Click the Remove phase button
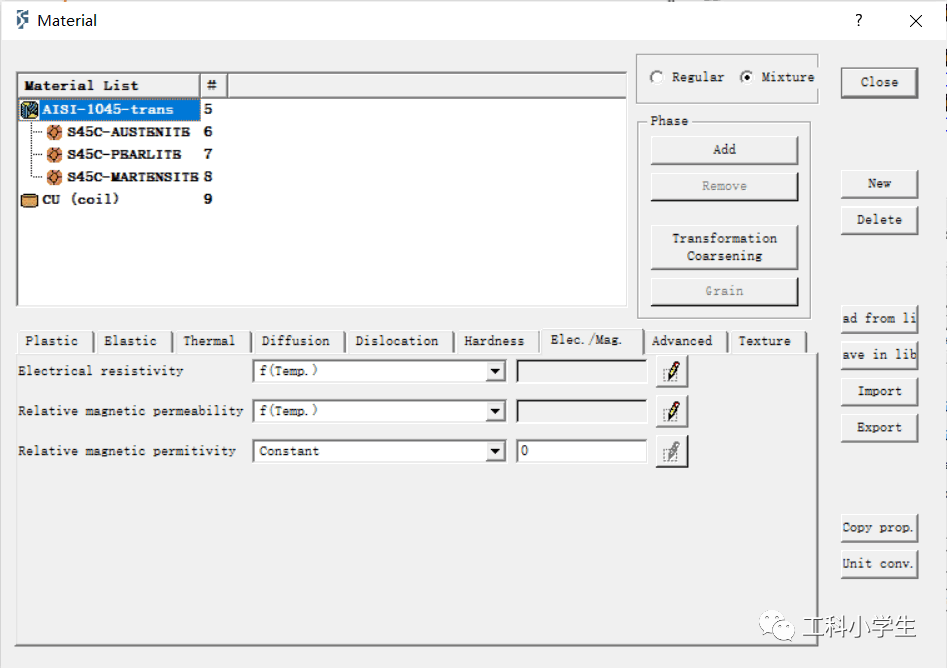 click(x=724, y=187)
